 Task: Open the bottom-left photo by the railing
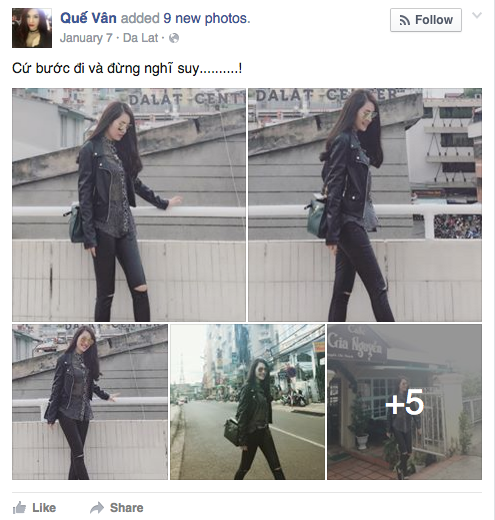[90, 402]
